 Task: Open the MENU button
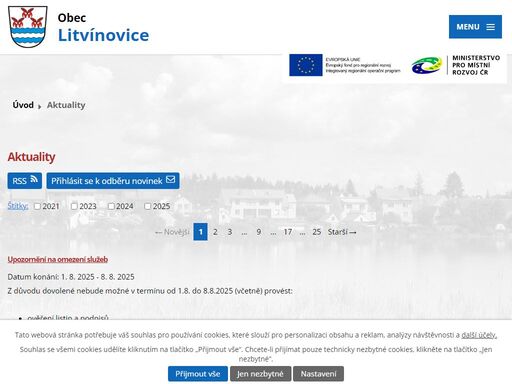tap(475, 27)
